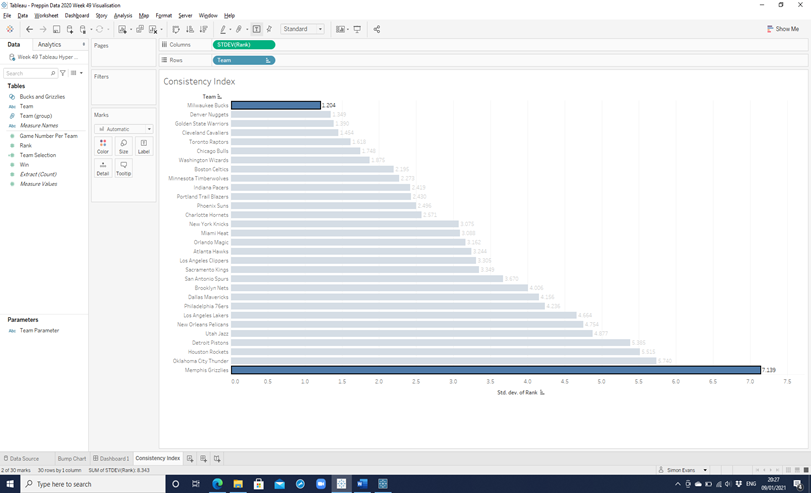Click the Label button on Marks card

click(144, 146)
